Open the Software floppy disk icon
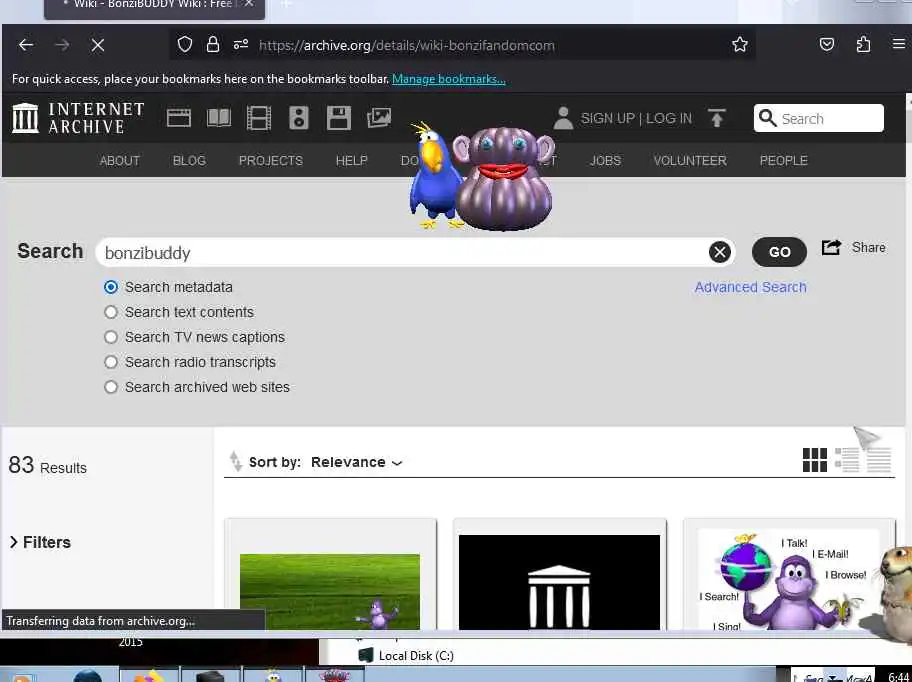This screenshot has height=682, width=912. [x=339, y=118]
